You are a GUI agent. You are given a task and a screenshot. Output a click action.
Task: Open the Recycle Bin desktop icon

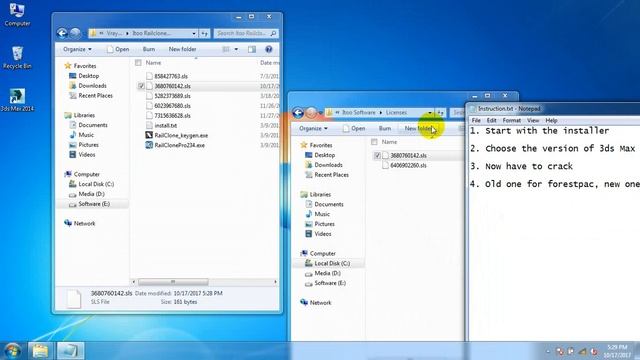[x=17, y=57]
